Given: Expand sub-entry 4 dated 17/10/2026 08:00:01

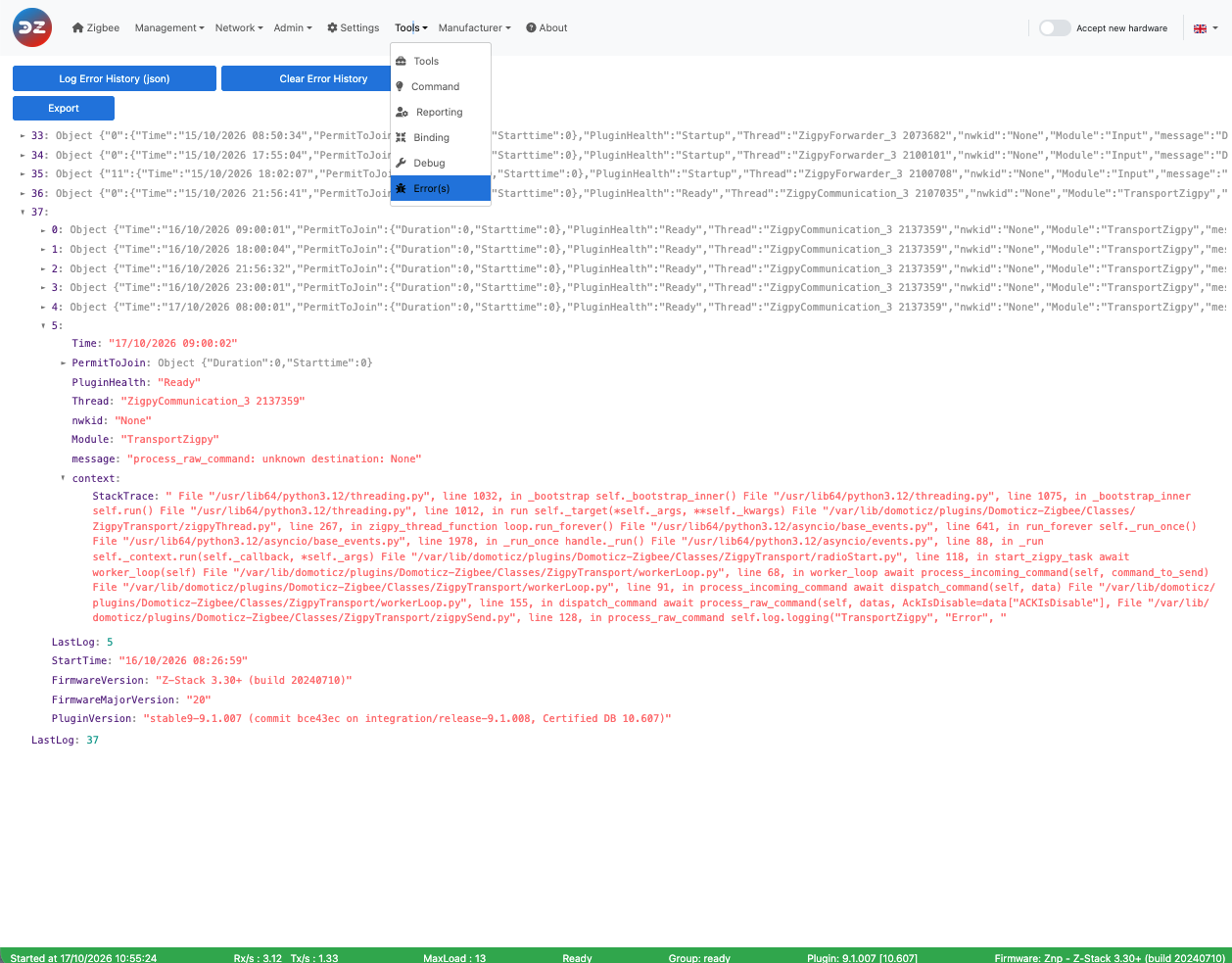Looking at the screenshot, I should [x=43, y=308].
